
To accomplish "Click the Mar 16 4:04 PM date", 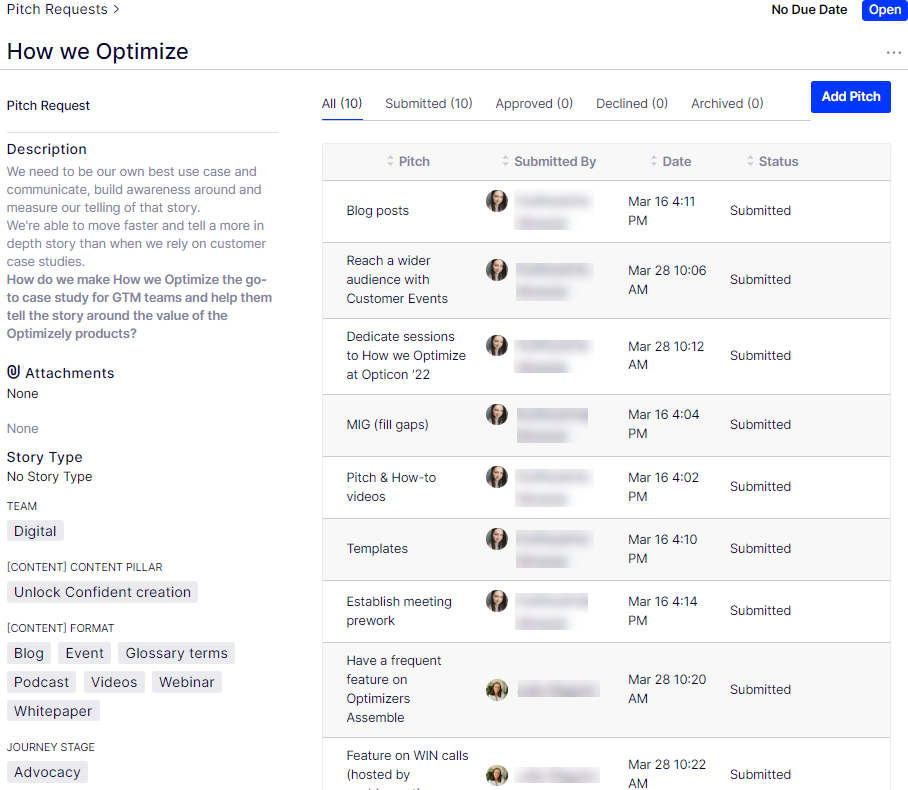I will click(664, 424).
